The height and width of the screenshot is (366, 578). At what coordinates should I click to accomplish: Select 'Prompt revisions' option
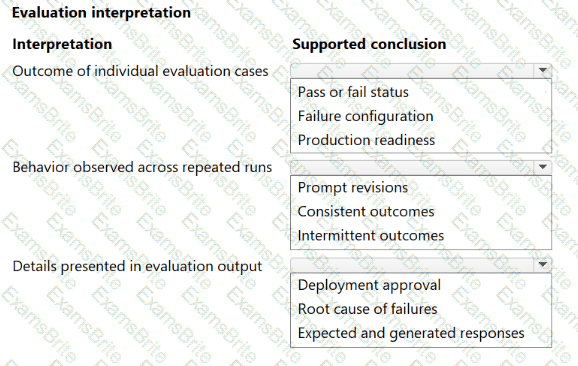click(x=353, y=188)
